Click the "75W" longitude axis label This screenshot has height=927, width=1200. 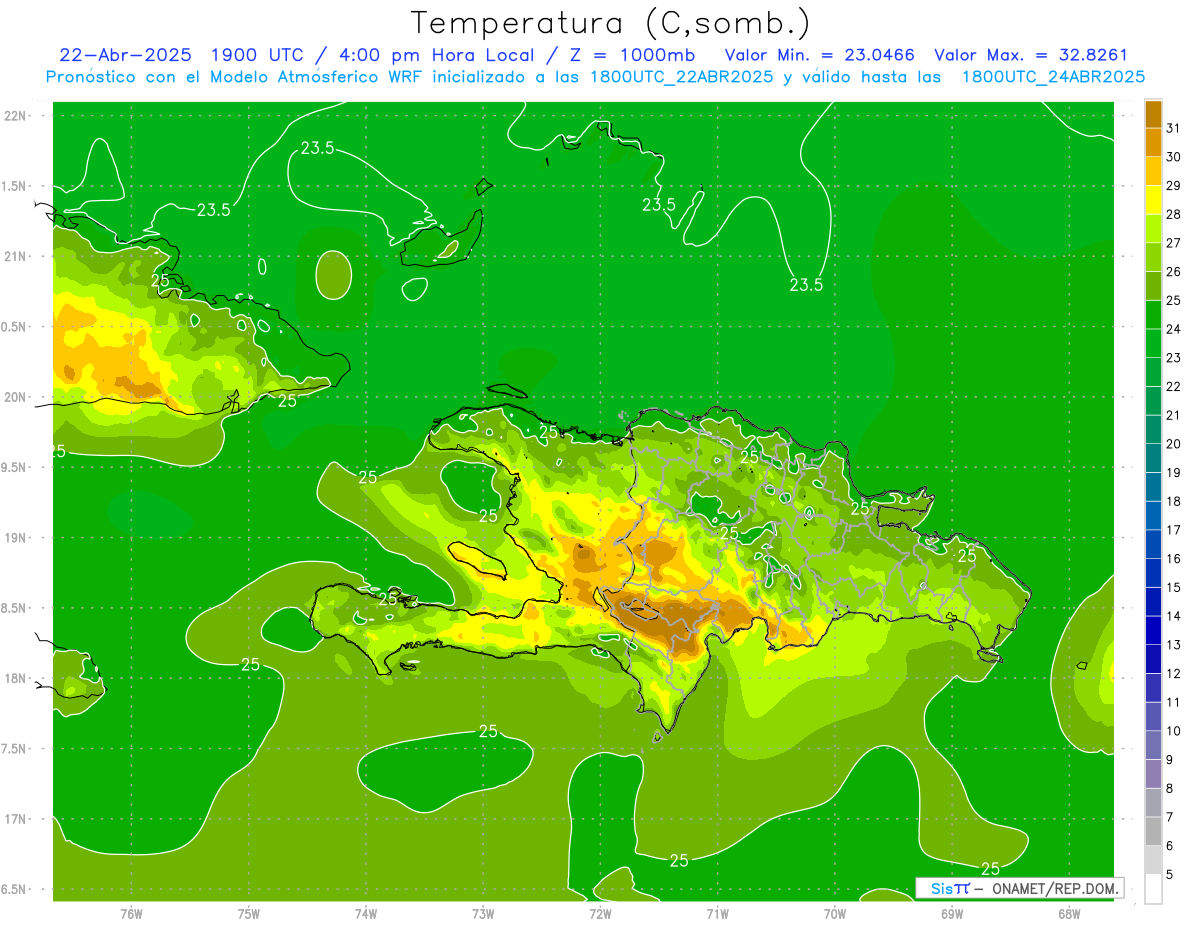[x=249, y=913]
